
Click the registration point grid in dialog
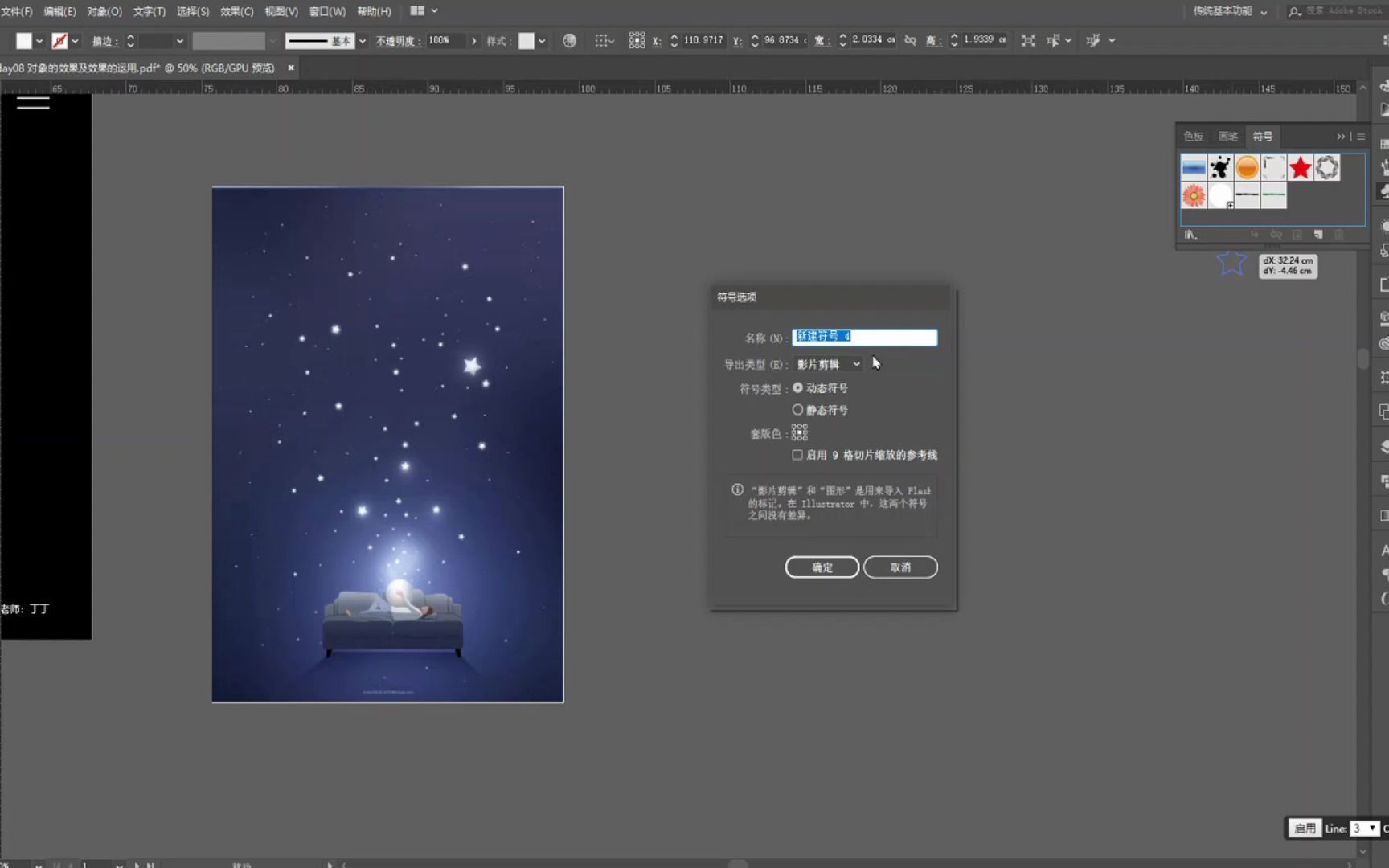tap(799, 433)
